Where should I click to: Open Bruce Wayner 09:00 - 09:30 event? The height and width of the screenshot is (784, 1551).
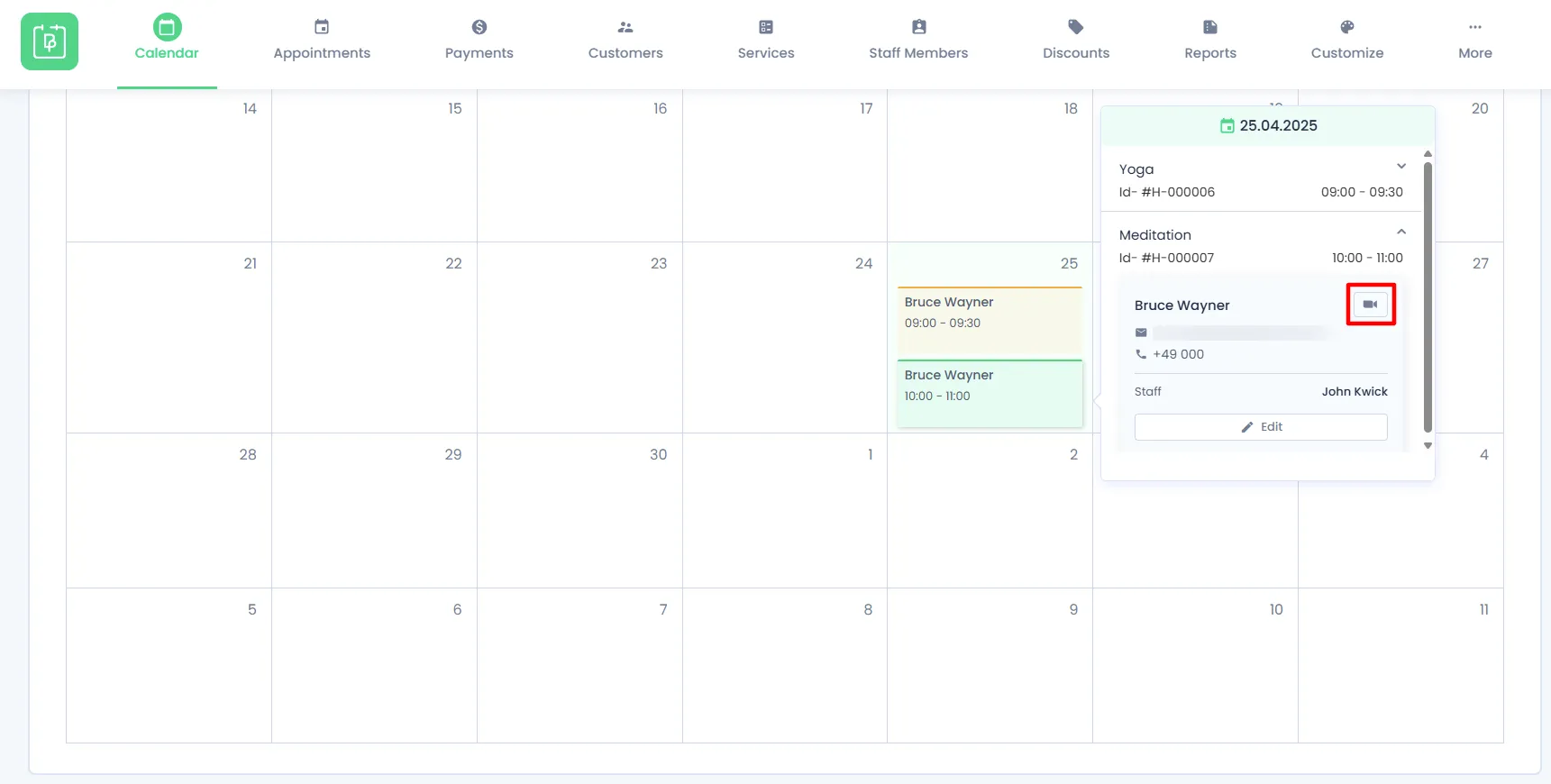coord(990,322)
